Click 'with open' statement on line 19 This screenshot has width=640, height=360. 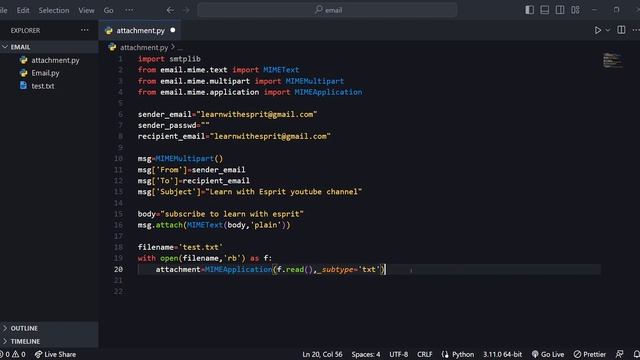pyautogui.click(x=204, y=258)
